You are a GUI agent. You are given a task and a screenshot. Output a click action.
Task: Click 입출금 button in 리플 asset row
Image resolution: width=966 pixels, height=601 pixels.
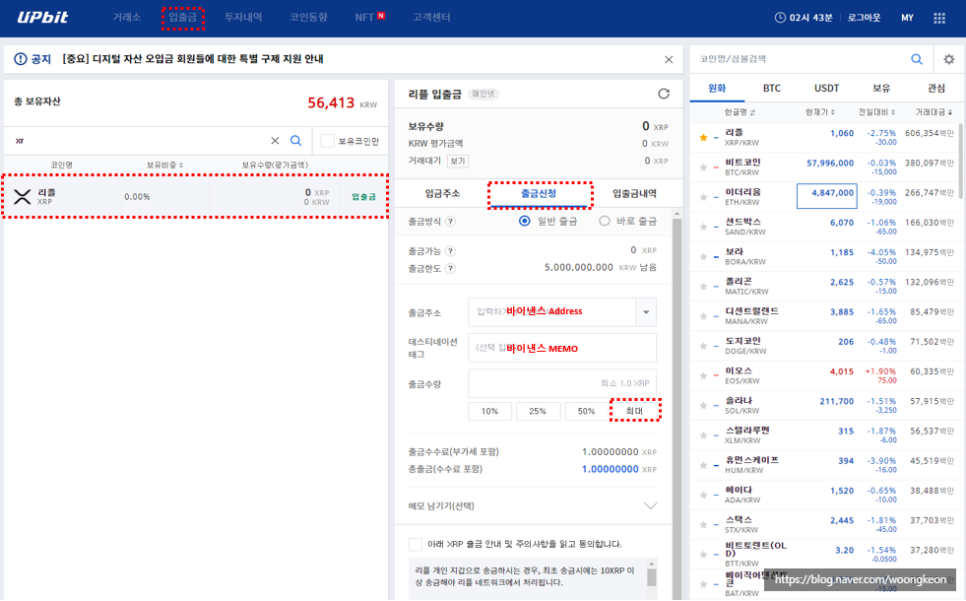point(363,197)
